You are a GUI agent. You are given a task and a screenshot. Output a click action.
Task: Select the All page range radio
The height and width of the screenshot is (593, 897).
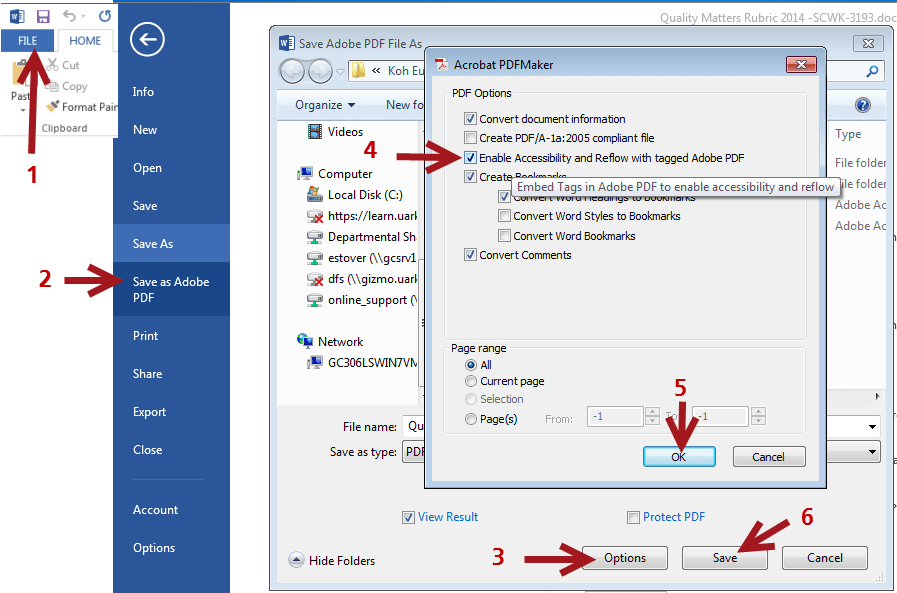click(471, 365)
